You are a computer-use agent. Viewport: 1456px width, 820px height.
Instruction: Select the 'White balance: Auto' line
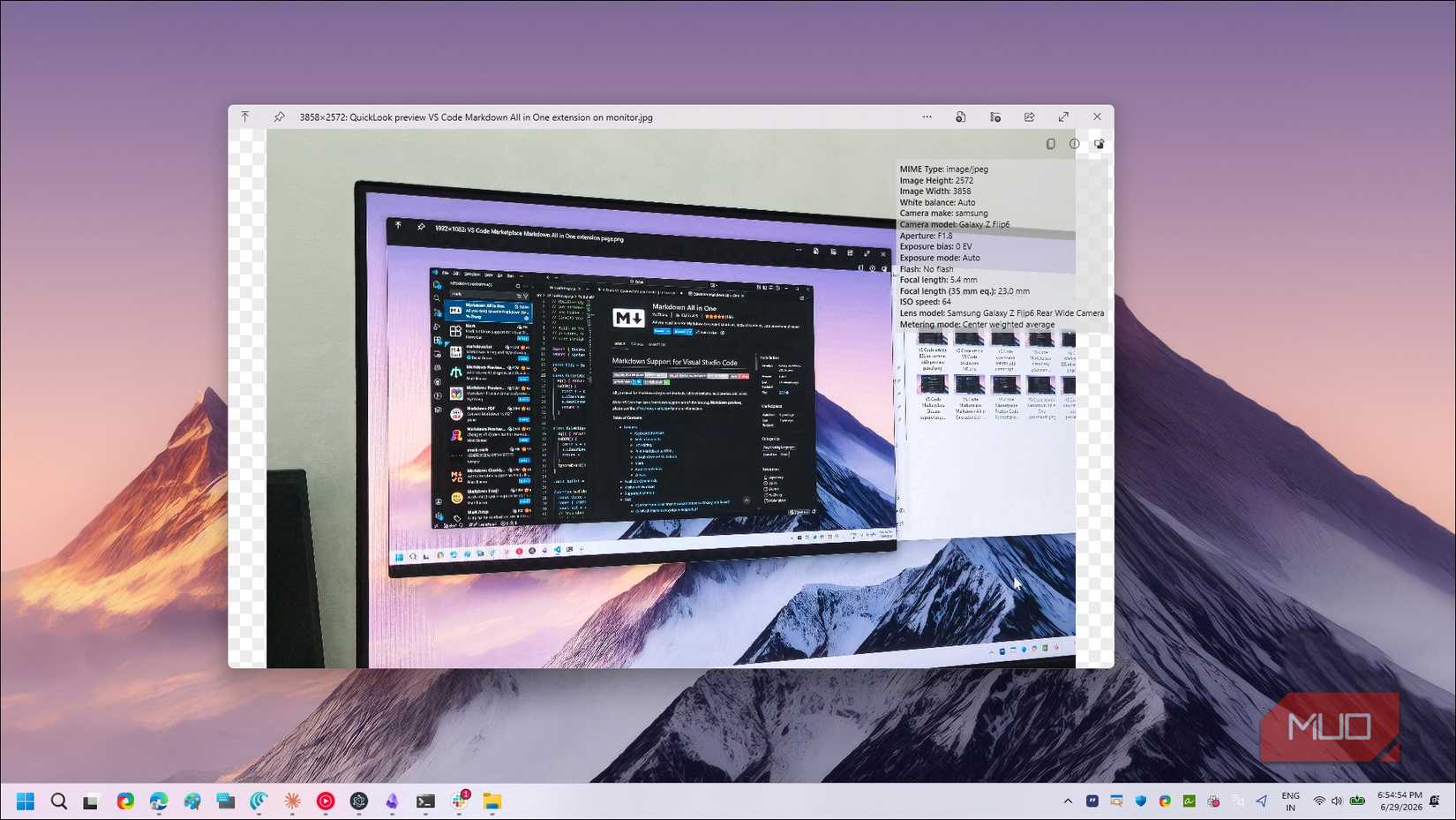click(x=937, y=202)
